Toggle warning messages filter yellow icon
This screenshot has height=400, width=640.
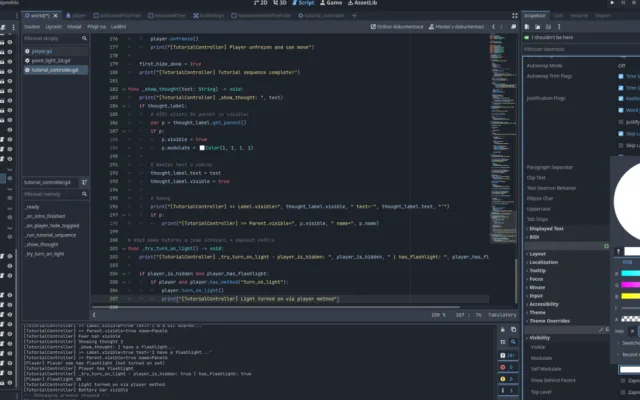click(x=508, y=379)
